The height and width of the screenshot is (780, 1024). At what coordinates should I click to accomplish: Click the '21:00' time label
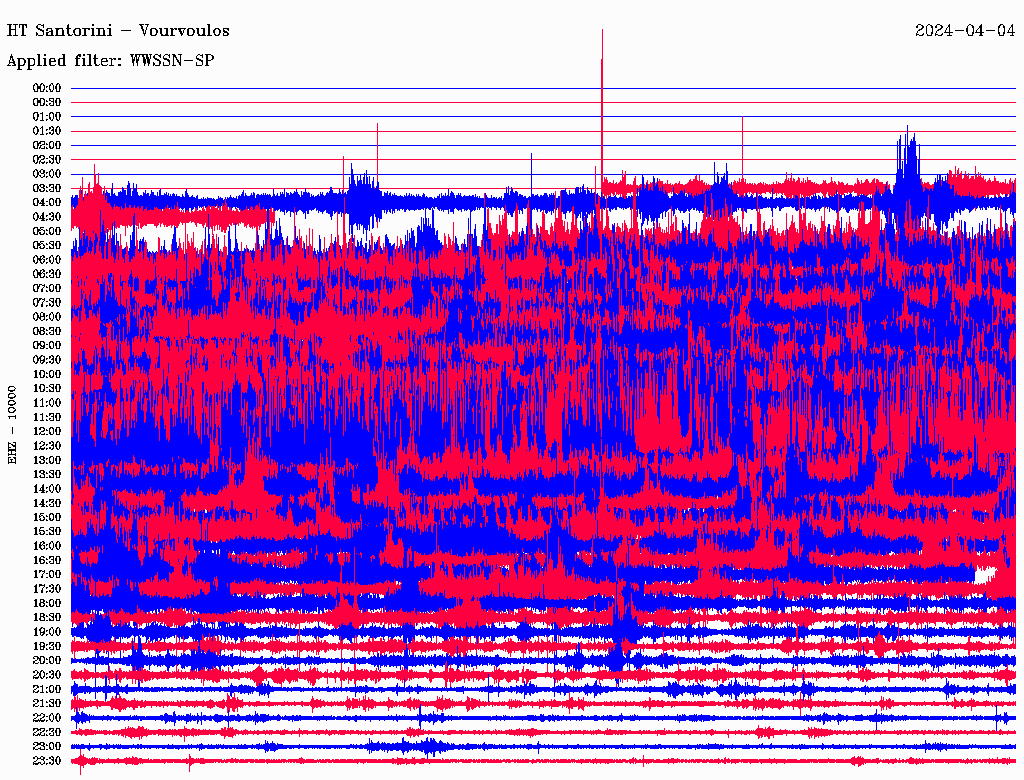point(47,689)
